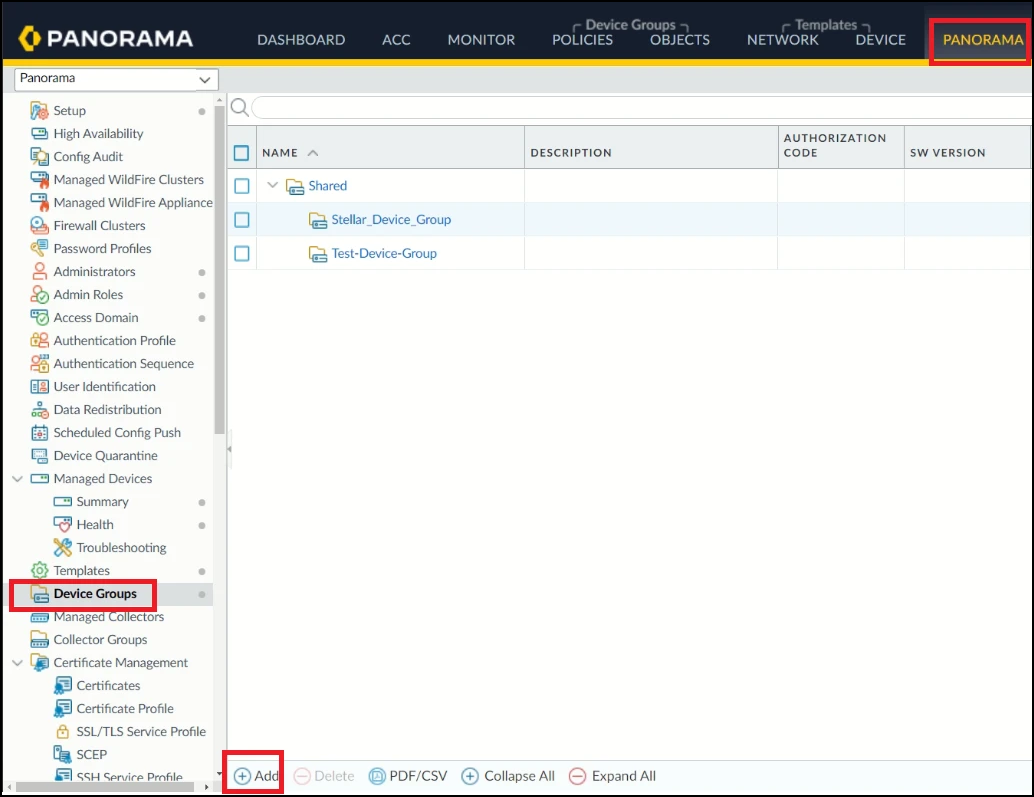Click the search magnifier icon
Viewport: 1034px width, 797px height.
tap(240, 107)
